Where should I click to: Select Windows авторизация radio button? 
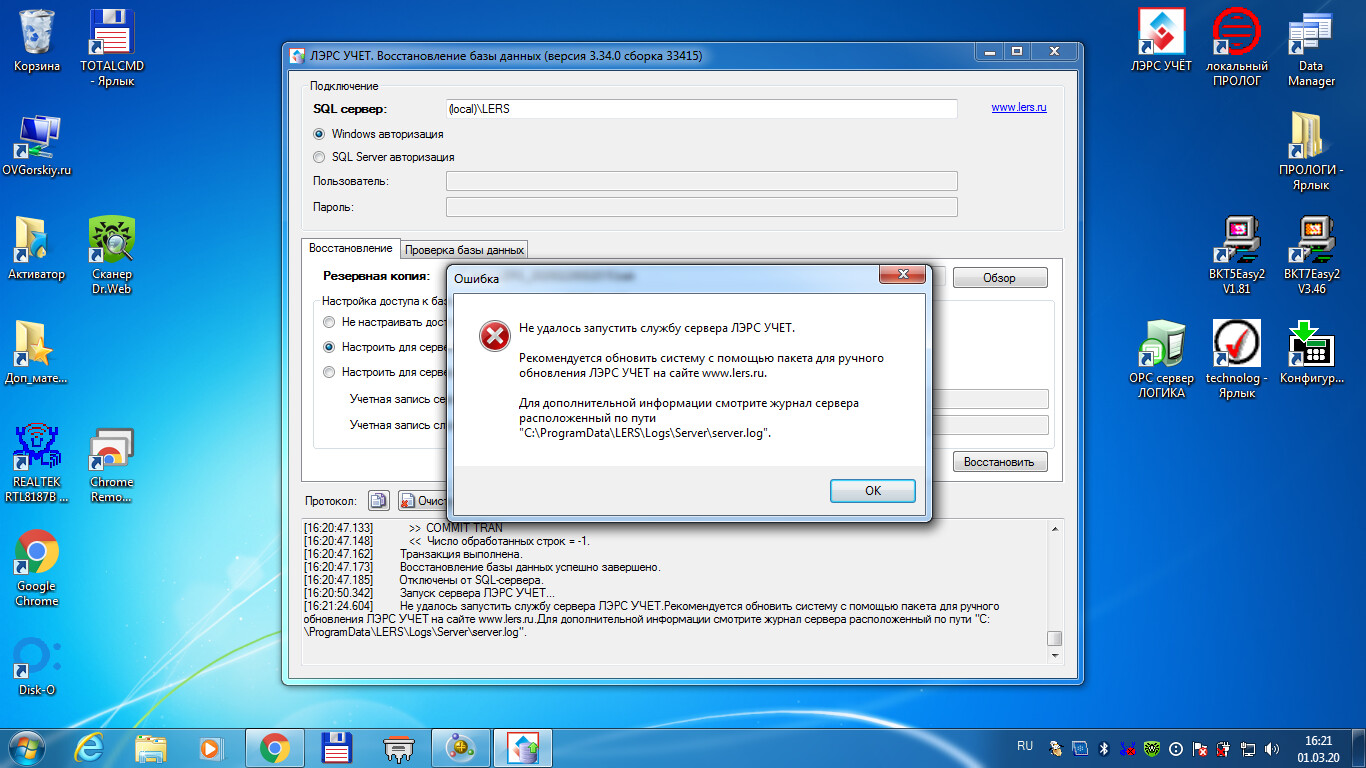point(320,134)
